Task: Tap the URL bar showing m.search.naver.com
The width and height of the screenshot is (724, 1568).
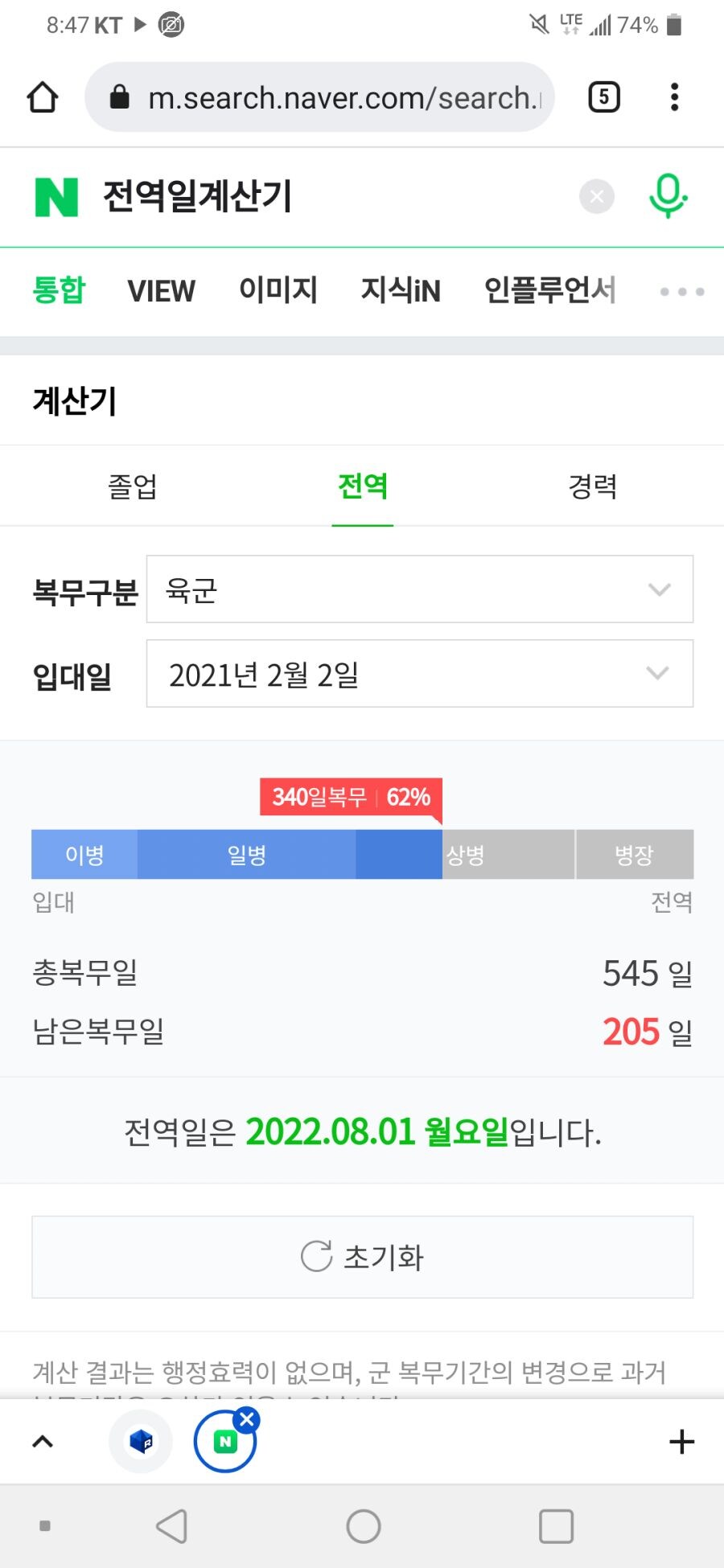Action: (x=322, y=96)
